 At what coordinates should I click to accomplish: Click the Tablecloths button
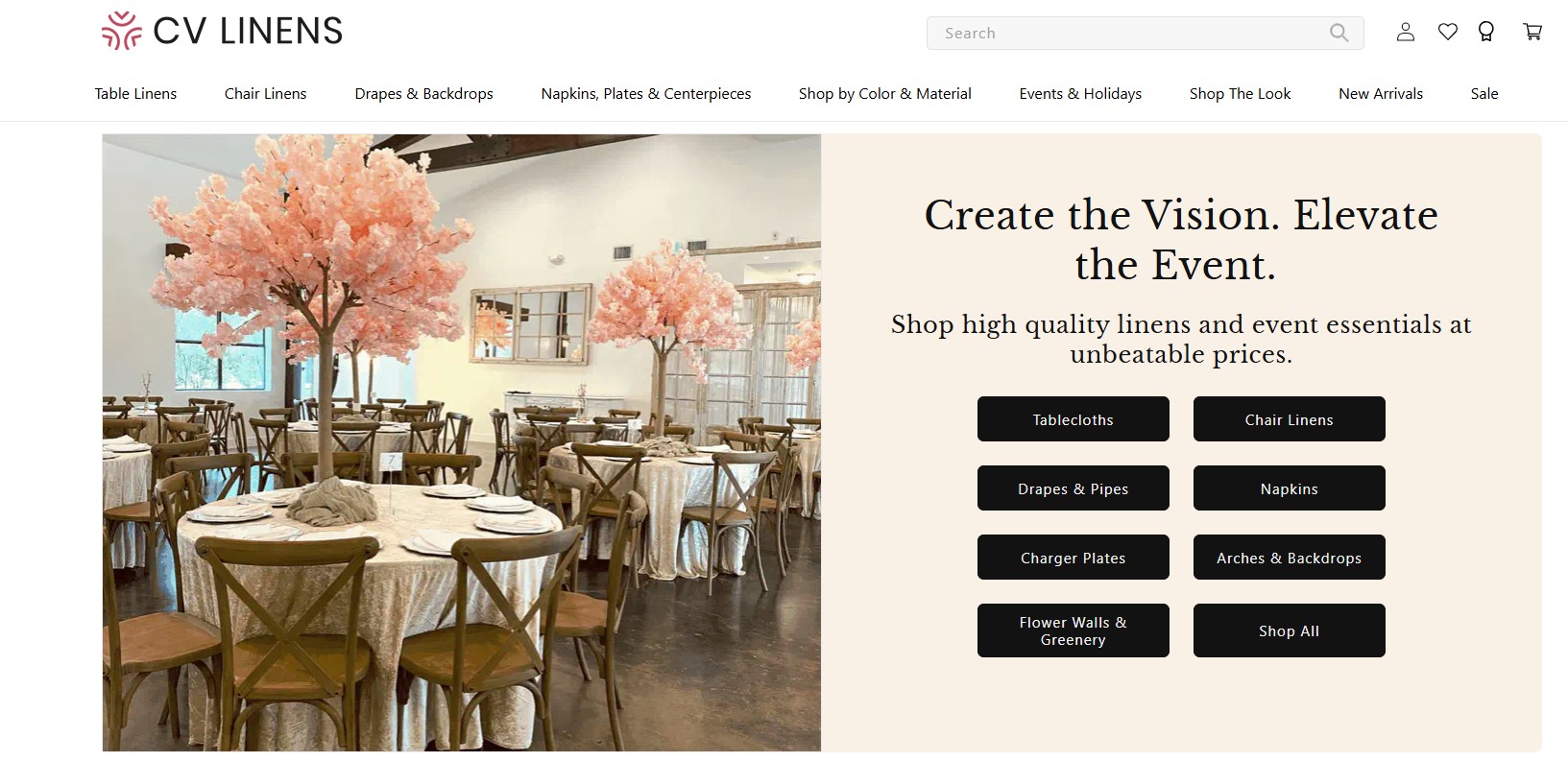tap(1073, 419)
